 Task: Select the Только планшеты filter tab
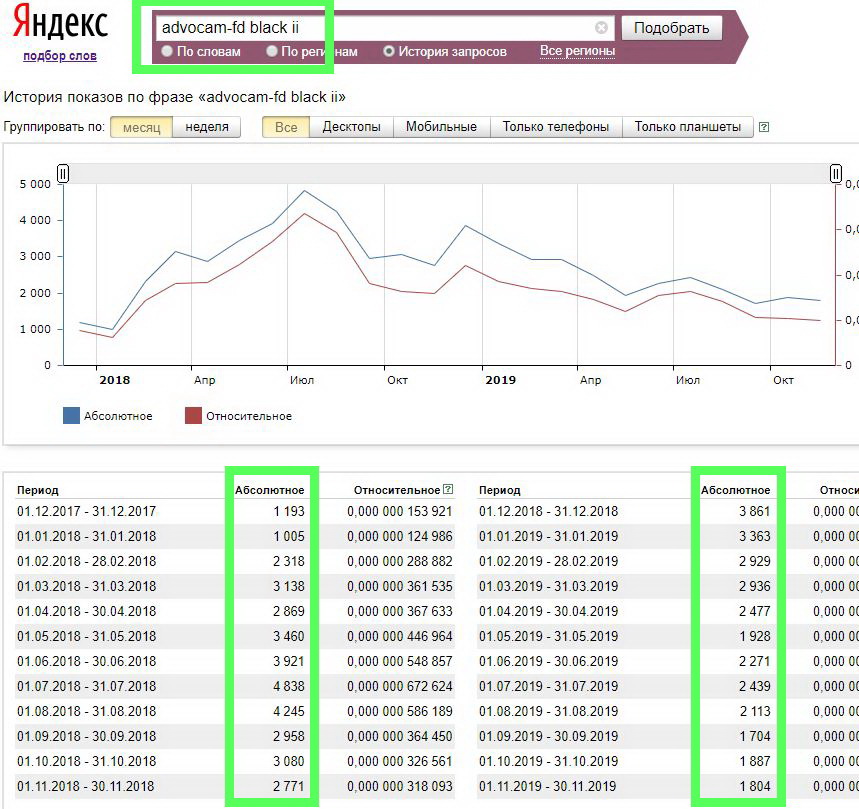pos(687,127)
